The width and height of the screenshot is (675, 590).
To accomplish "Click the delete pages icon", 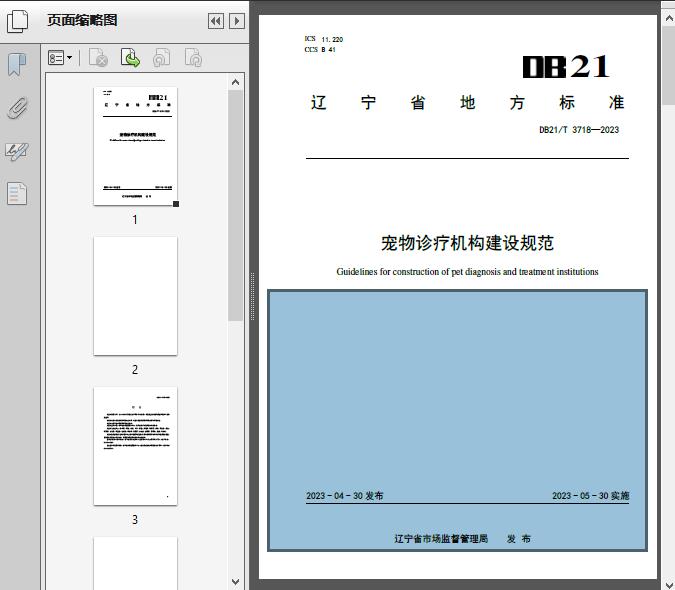I will click(x=98, y=59).
